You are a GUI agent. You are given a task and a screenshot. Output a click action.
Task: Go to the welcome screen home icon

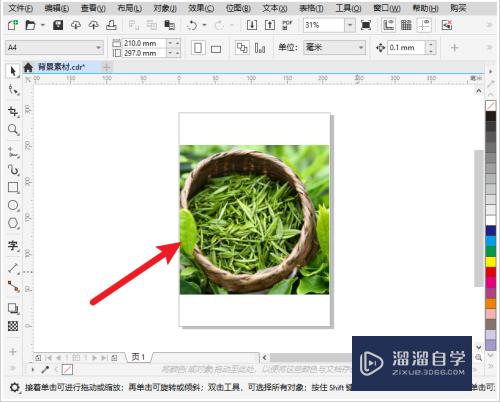tap(28, 68)
